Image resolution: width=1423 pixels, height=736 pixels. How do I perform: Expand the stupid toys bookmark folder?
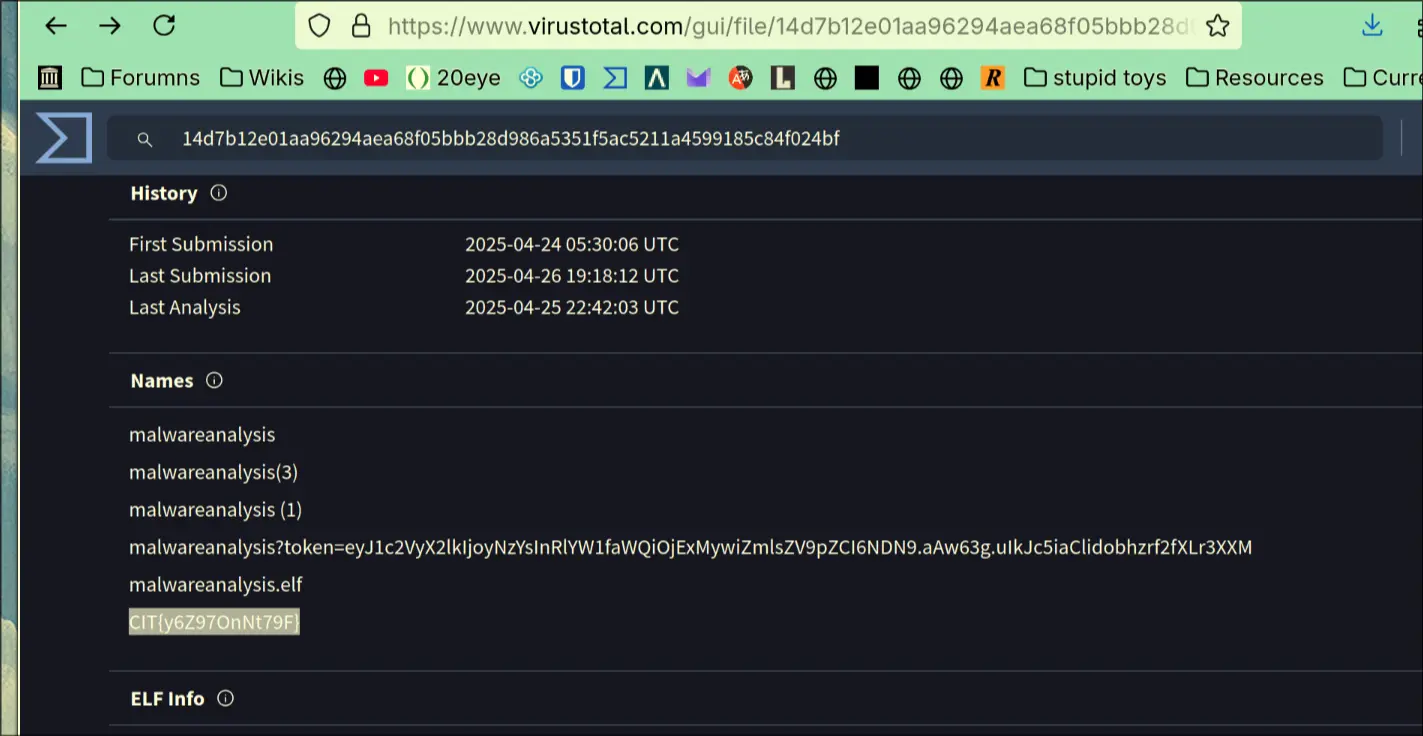pos(1095,78)
